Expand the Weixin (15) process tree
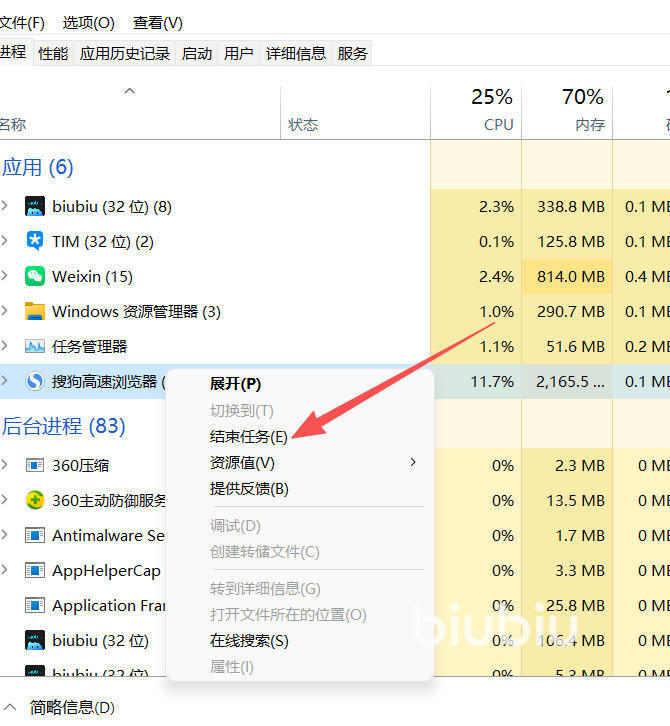 (5, 277)
